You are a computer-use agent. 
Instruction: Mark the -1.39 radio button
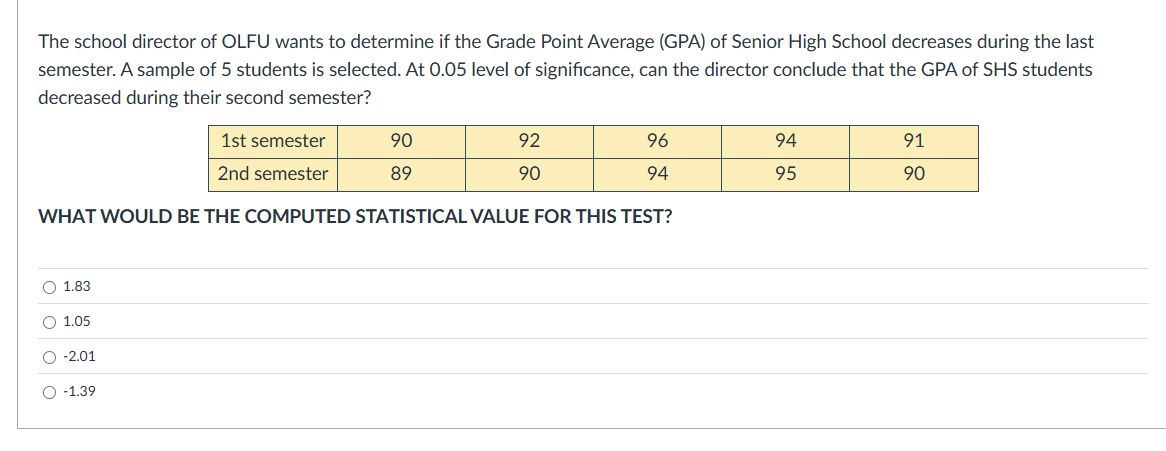click(x=49, y=392)
